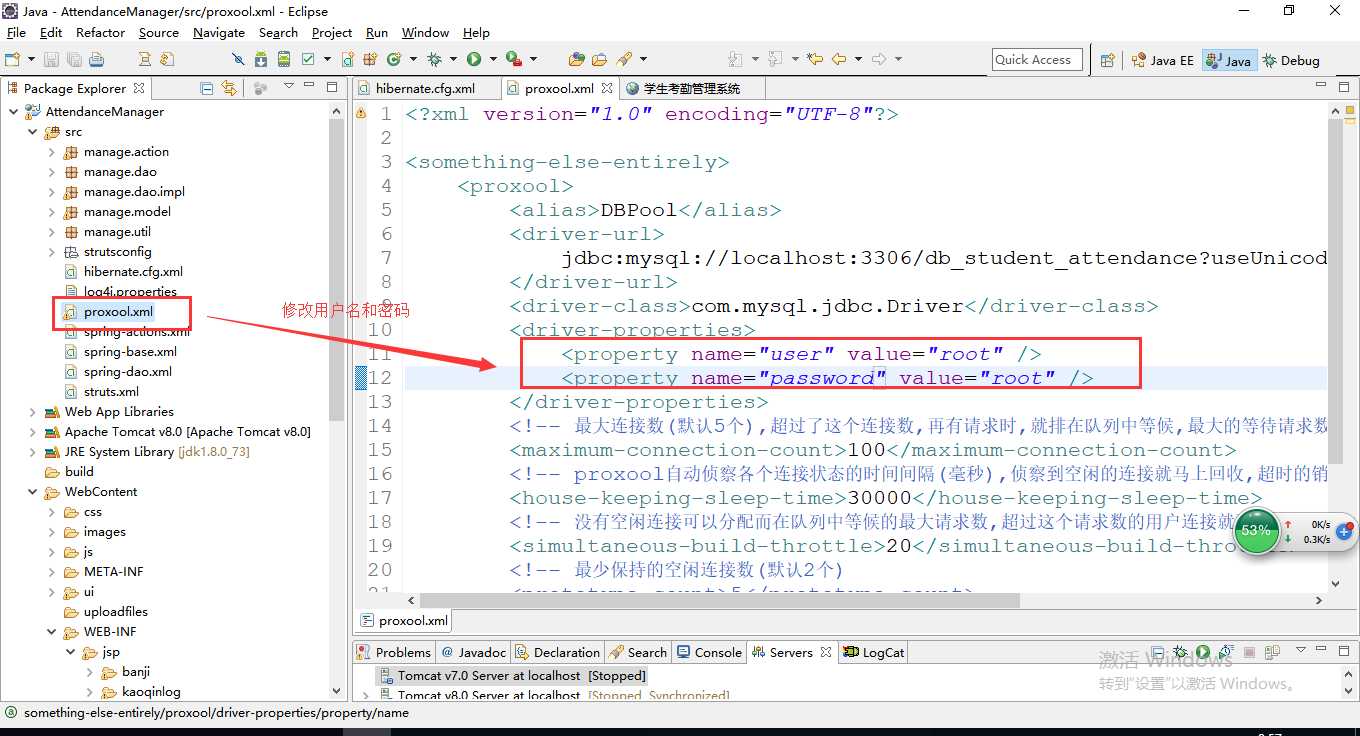
Task: Toggle Link with Editor in Package Explorer
Action: [229, 88]
